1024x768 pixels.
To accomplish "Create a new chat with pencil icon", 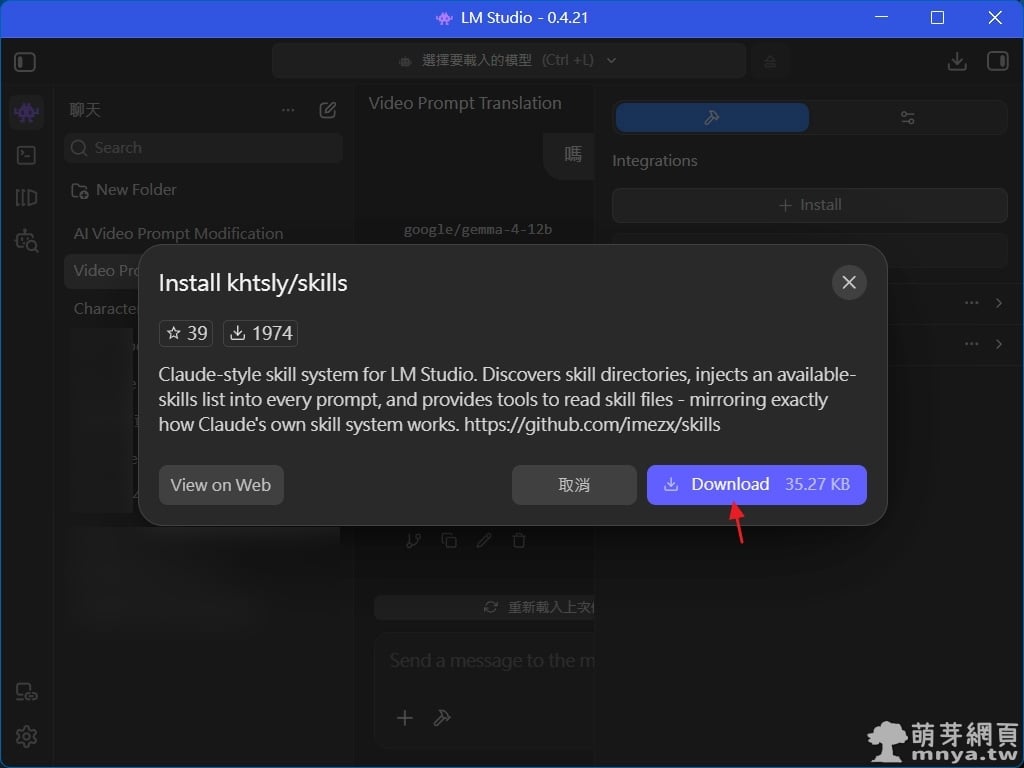I will tap(328, 110).
